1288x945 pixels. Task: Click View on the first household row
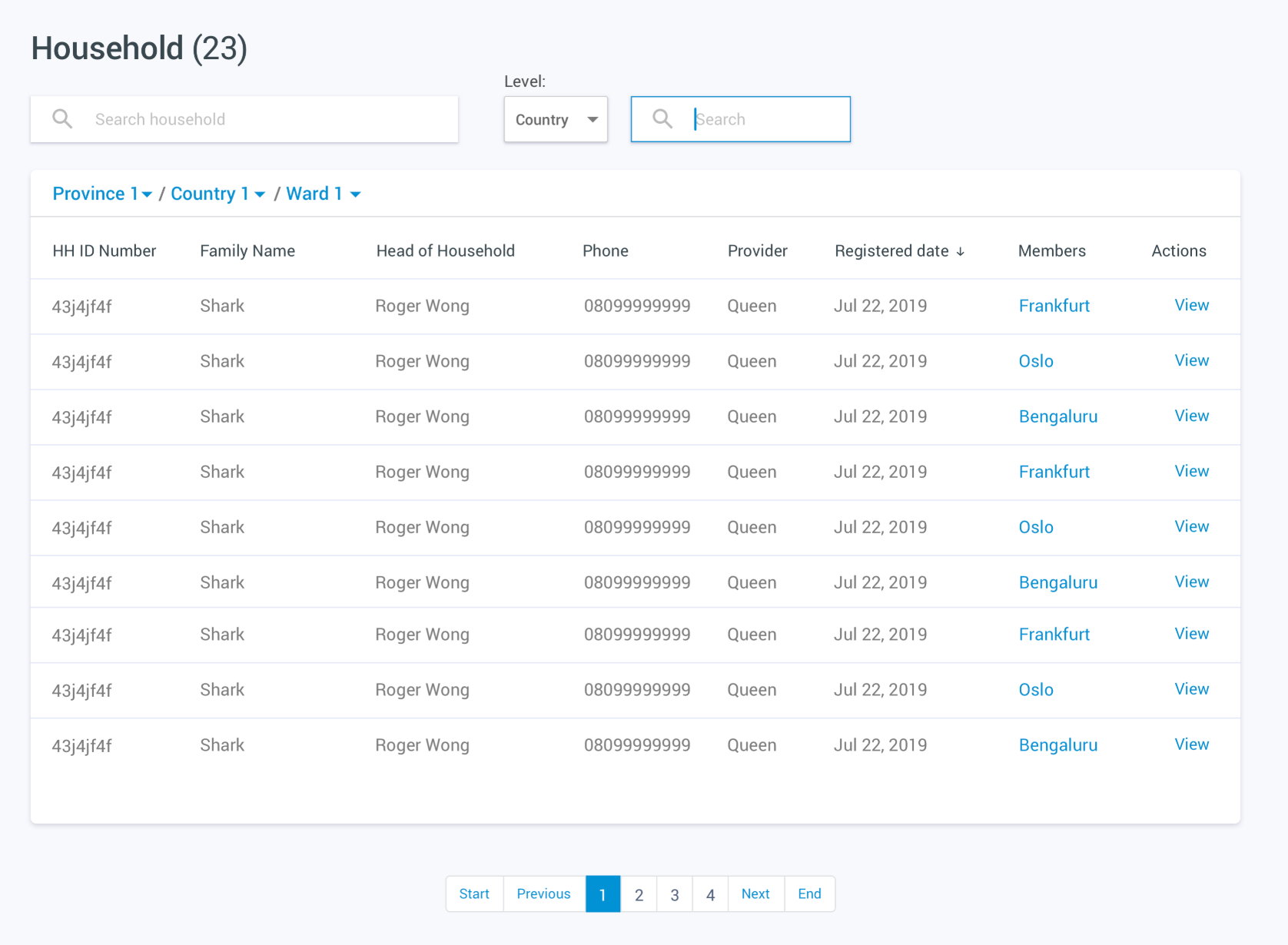click(x=1191, y=305)
